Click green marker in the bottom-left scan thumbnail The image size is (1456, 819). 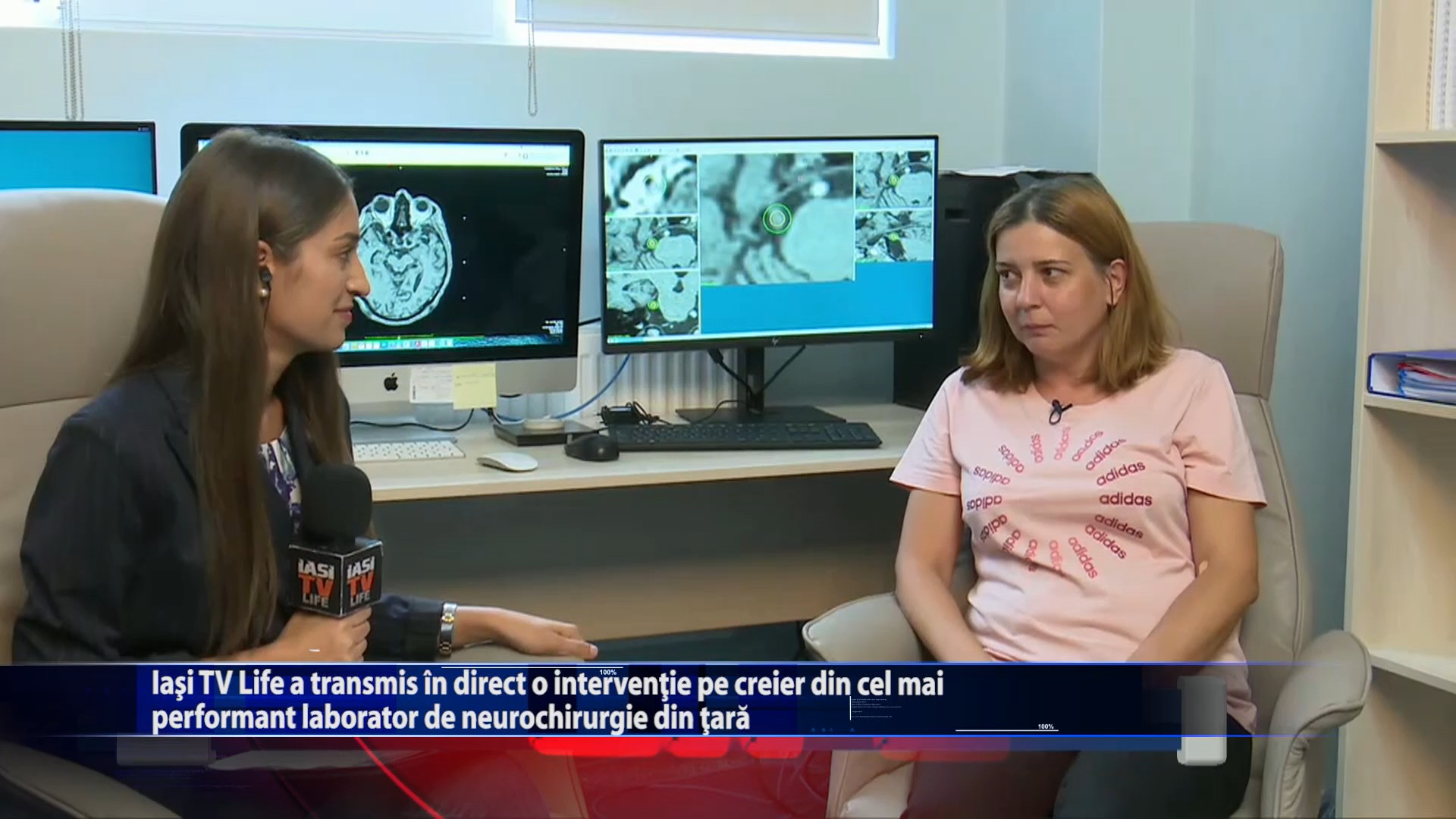click(x=654, y=305)
